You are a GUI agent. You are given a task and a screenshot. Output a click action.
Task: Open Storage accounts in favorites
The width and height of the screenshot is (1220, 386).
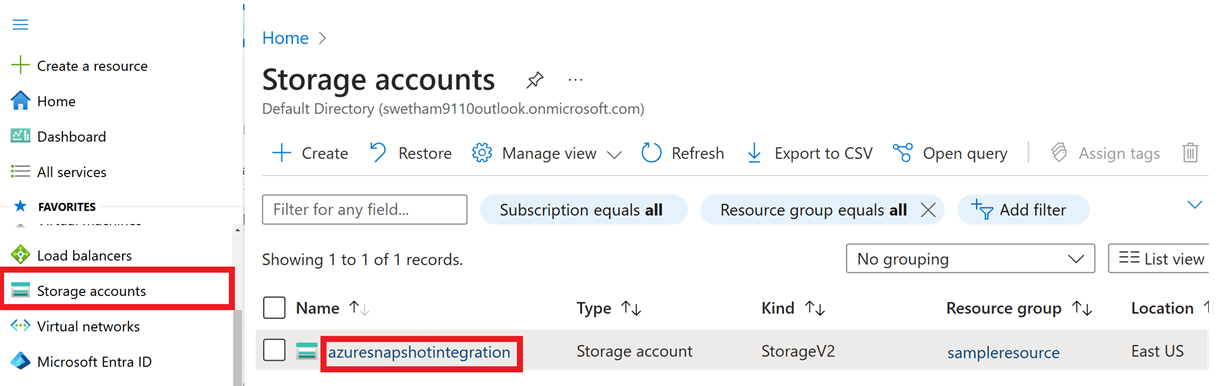pos(91,291)
